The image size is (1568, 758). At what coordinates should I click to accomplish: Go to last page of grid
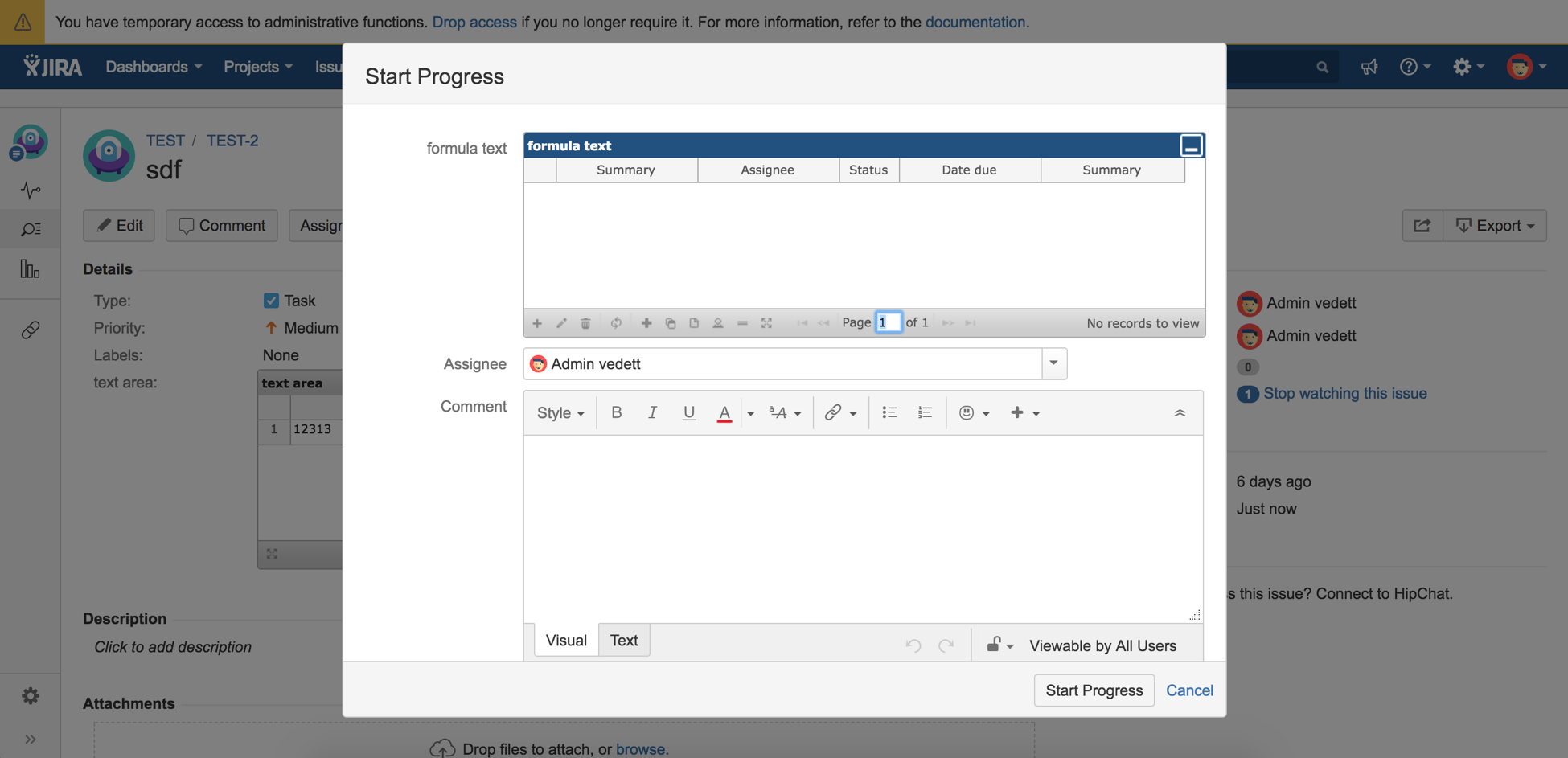pos(971,323)
